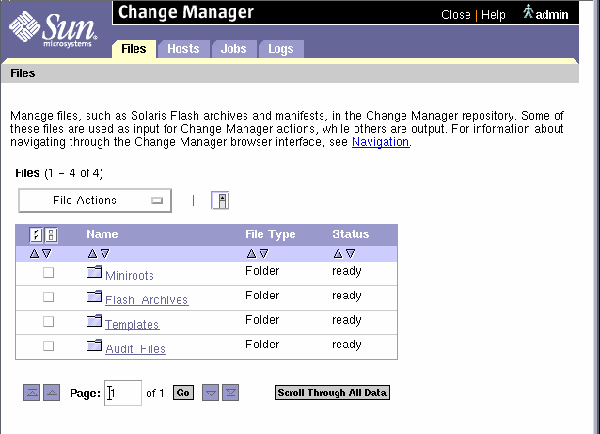Sort Status column ascending
This screenshot has height=434, width=600.
click(338, 254)
